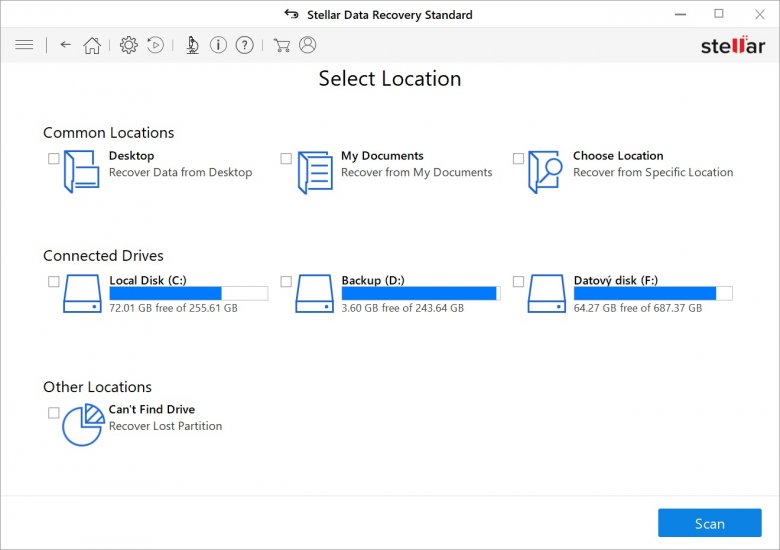The height and width of the screenshot is (550, 780).
Task: Select the Local Disk (C:) checkbox
Action: (54, 282)
